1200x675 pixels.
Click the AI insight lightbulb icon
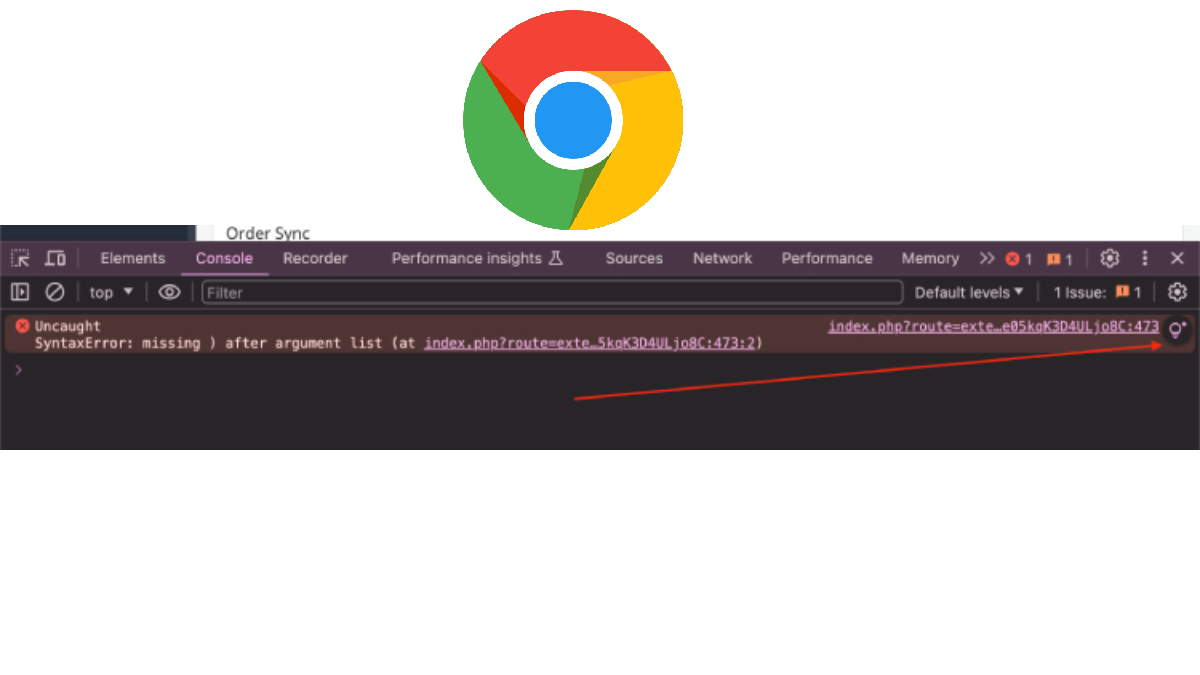(x=1178, y=328)
